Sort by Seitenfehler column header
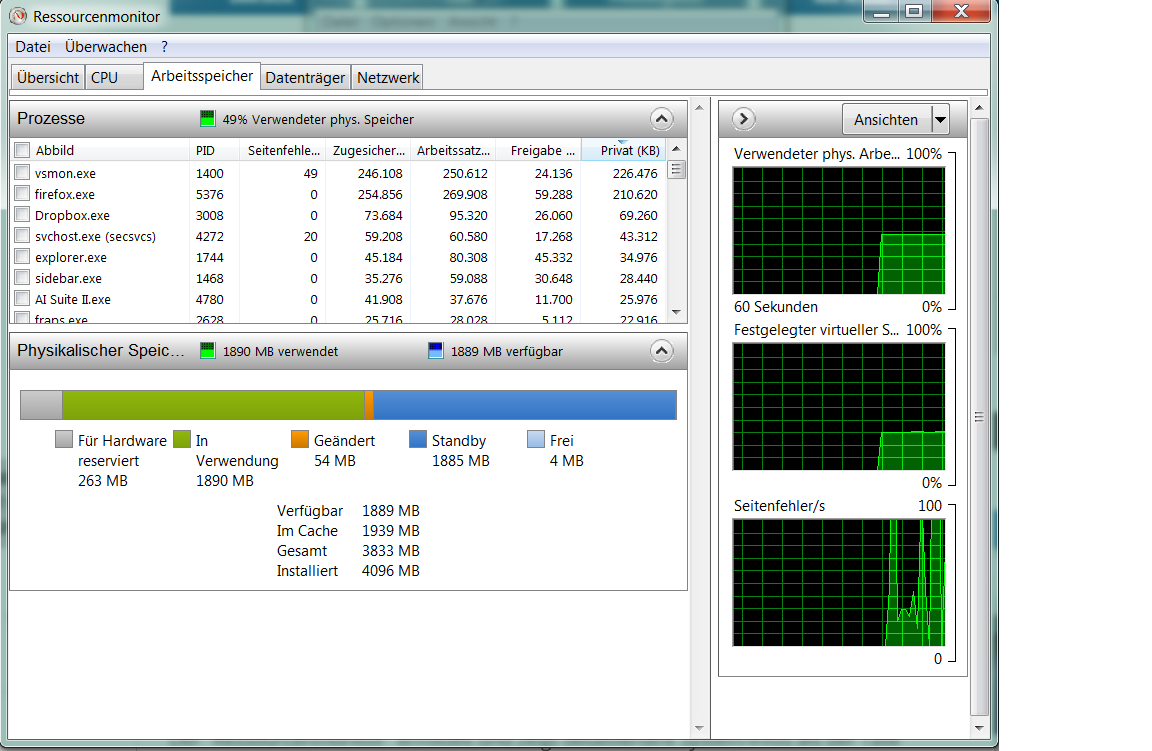The height and width of the screenshot is (751, 1152). (x=282, y=150)
